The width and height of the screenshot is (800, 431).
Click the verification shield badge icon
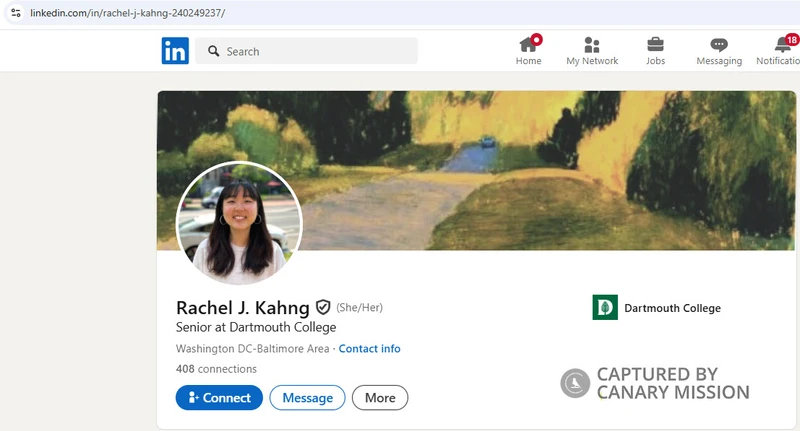pos(323,307)
